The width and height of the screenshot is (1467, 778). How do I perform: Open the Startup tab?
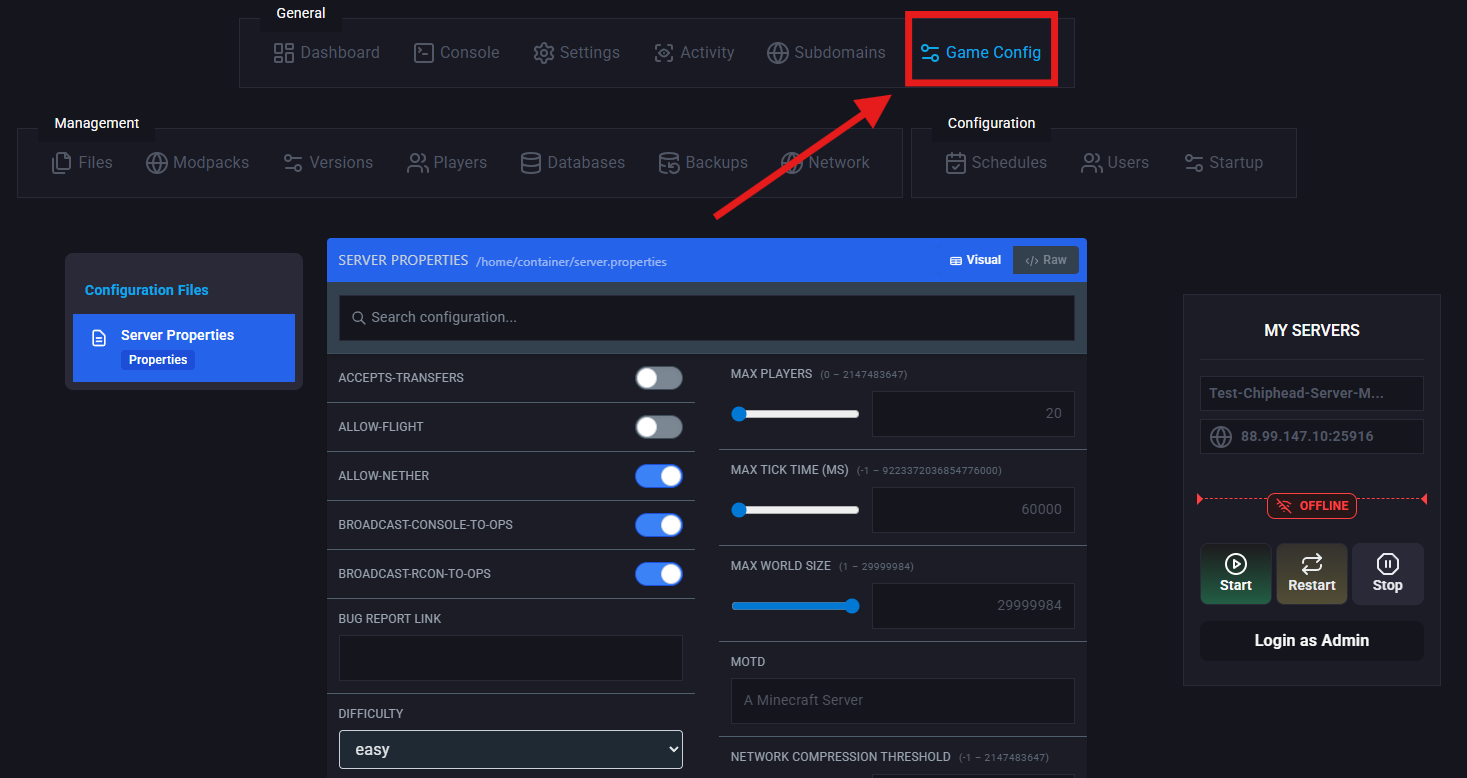point(1223,163)
